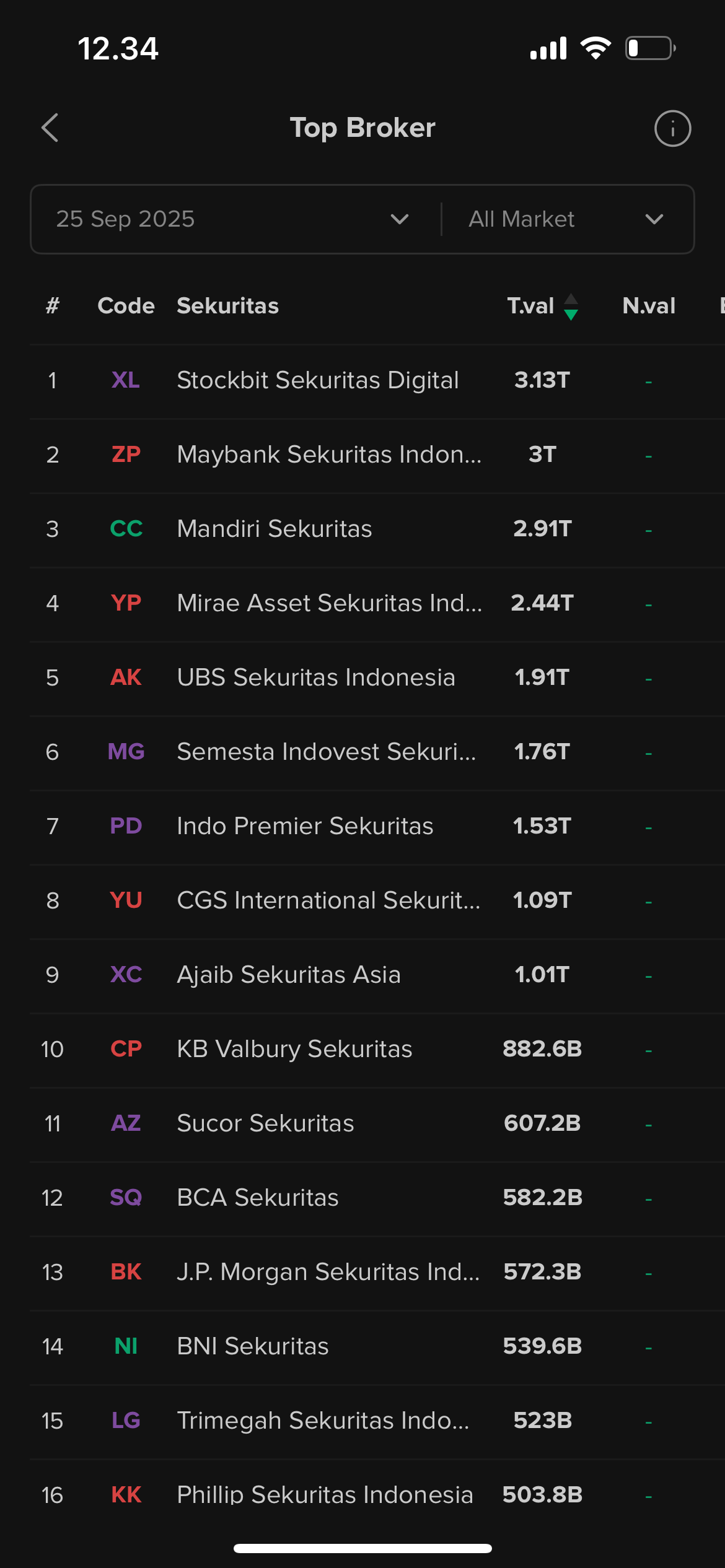Screen dimensions: 725x1568
Task: Open Maybank Sekuritas broker entry
Action: 377,456
